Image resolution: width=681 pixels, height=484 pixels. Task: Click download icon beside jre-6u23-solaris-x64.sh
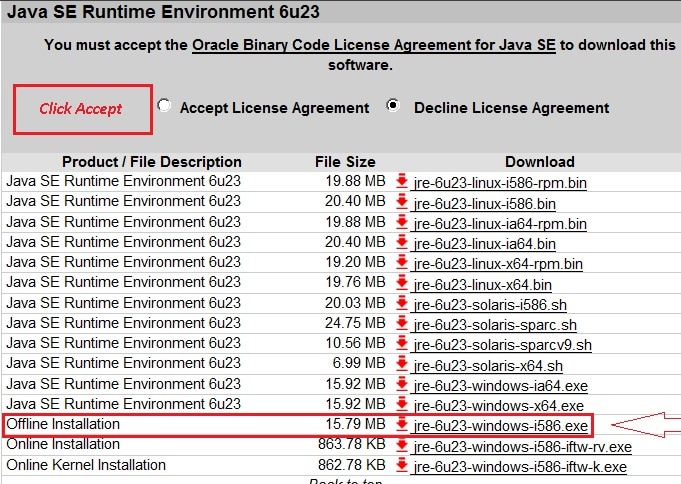(402, 365)
